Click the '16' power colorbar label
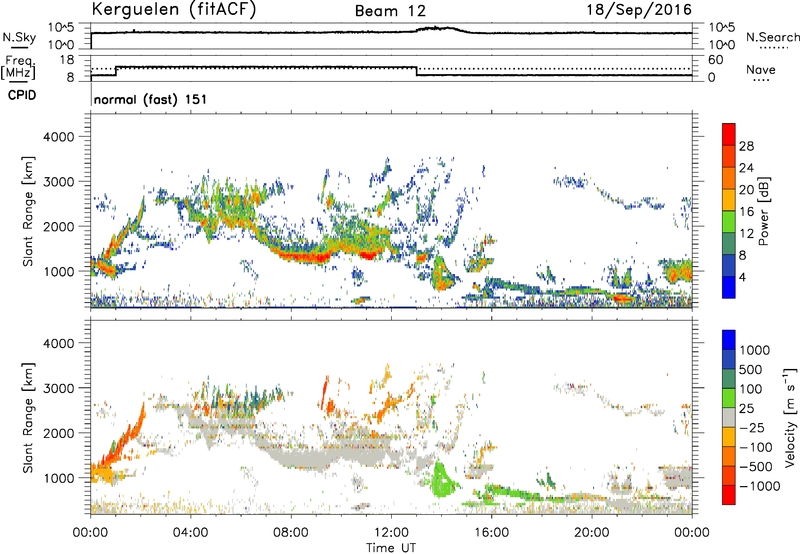800x554 pixels. tap(746, 212)
